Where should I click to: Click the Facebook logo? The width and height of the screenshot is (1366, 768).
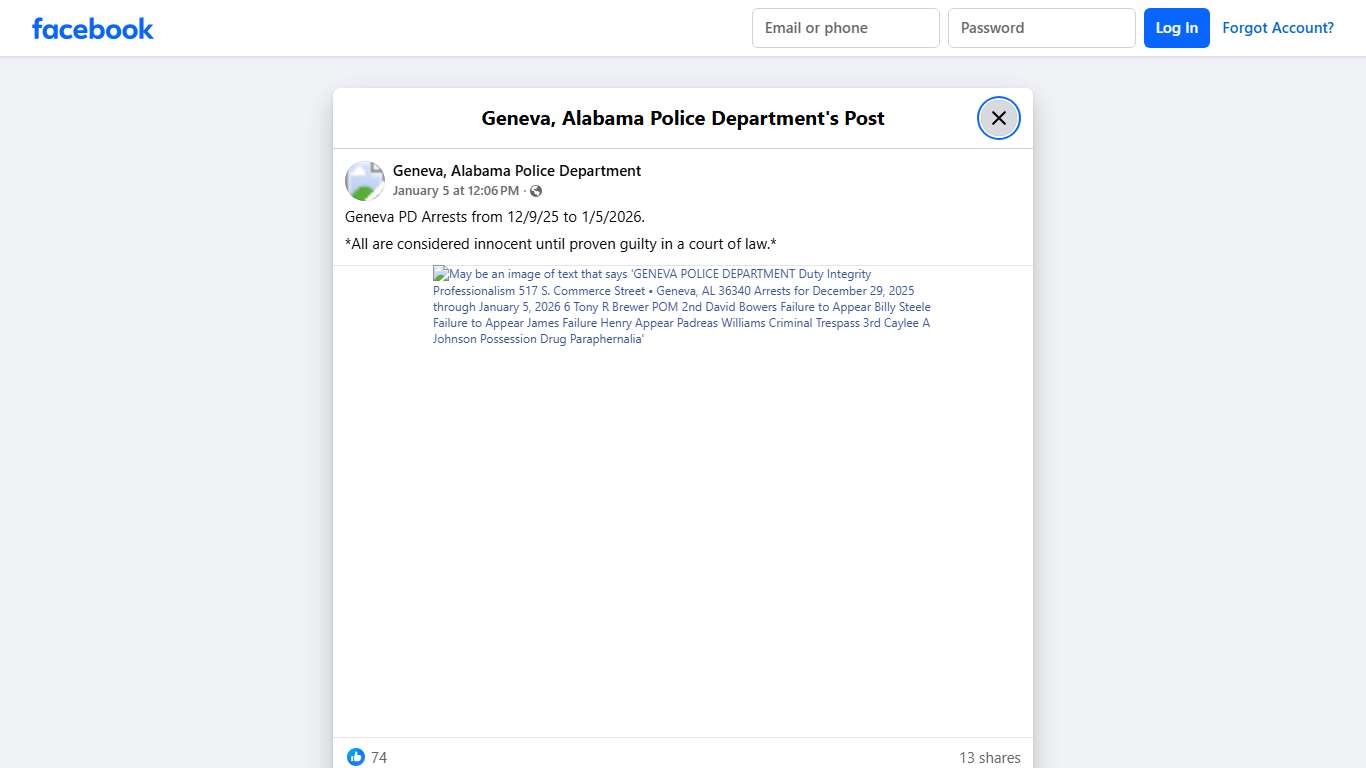pyautogui.click(x=92, y=28)
